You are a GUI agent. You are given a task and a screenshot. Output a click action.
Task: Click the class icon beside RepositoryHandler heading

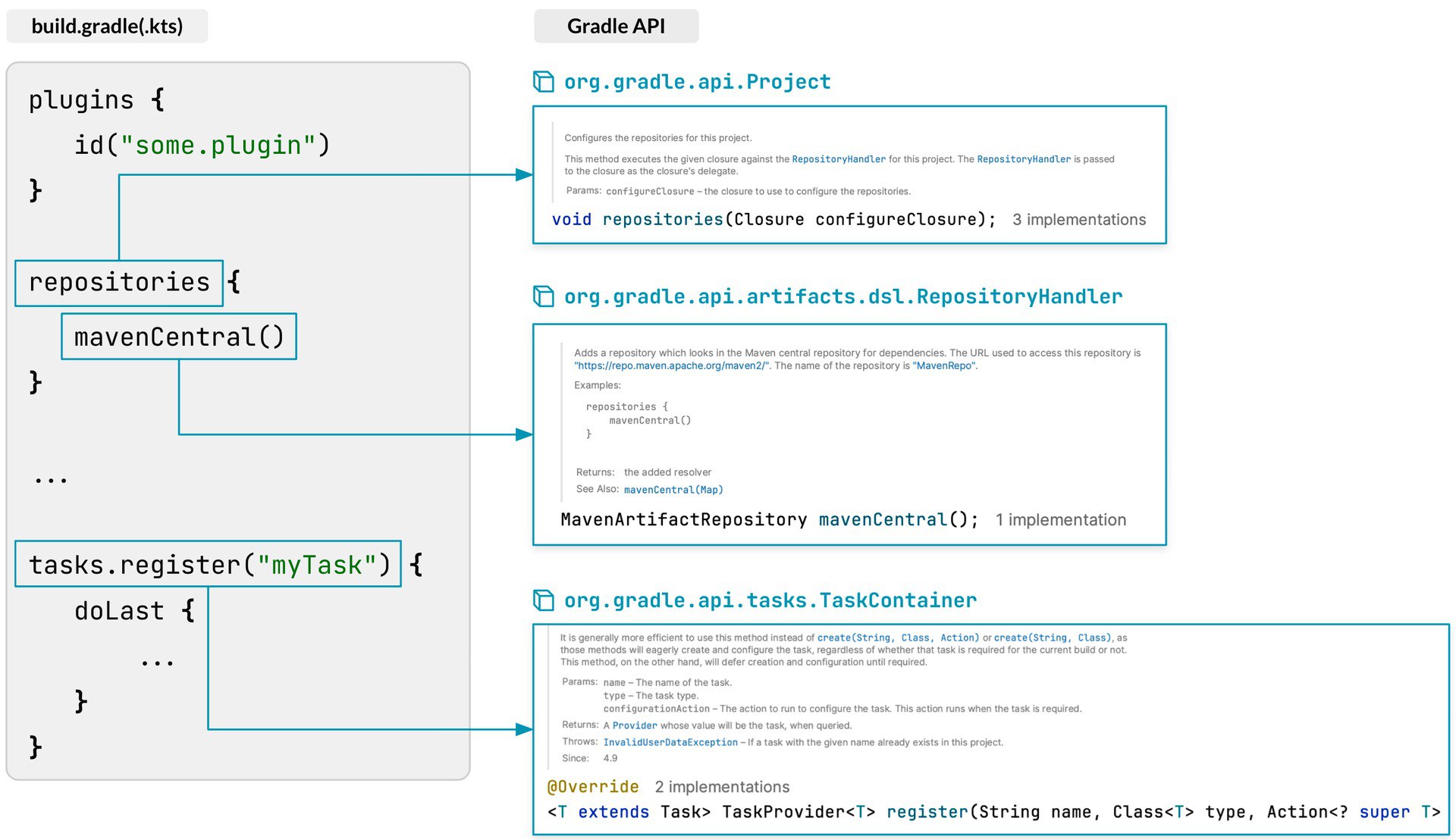544,296
